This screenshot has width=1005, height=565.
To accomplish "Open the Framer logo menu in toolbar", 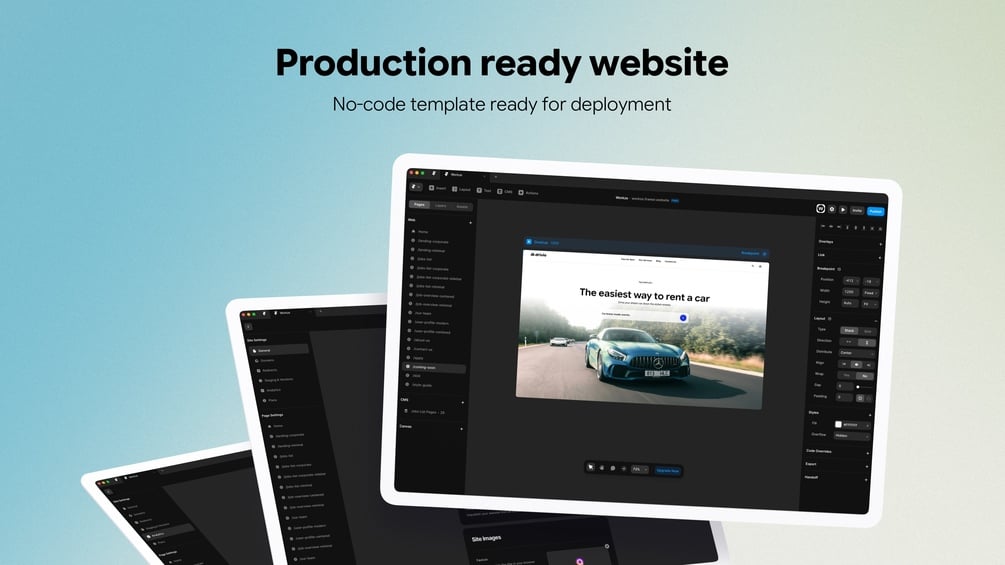I will tap(415, 186).
